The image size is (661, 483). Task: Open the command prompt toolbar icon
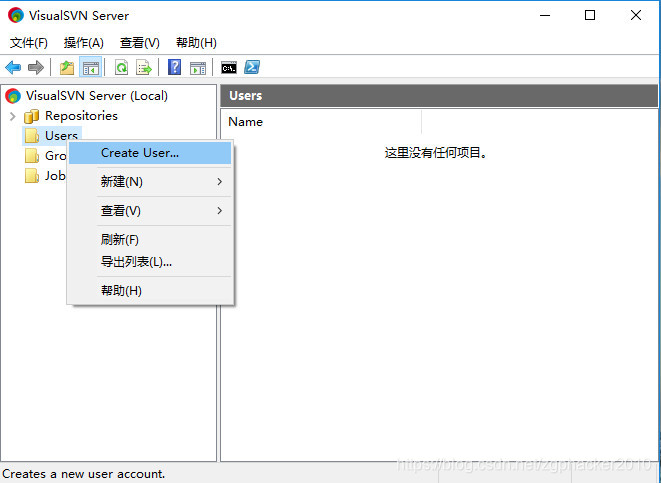(229, 67)
